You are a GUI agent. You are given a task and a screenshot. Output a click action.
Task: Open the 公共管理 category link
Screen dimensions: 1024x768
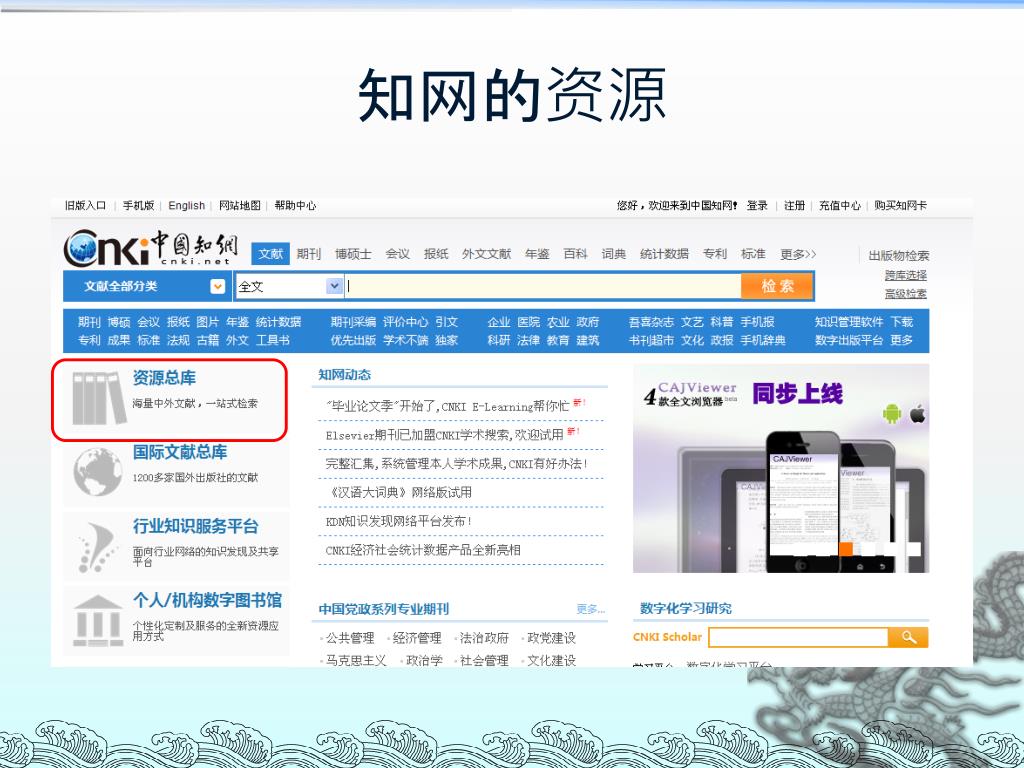click(350, 638)
